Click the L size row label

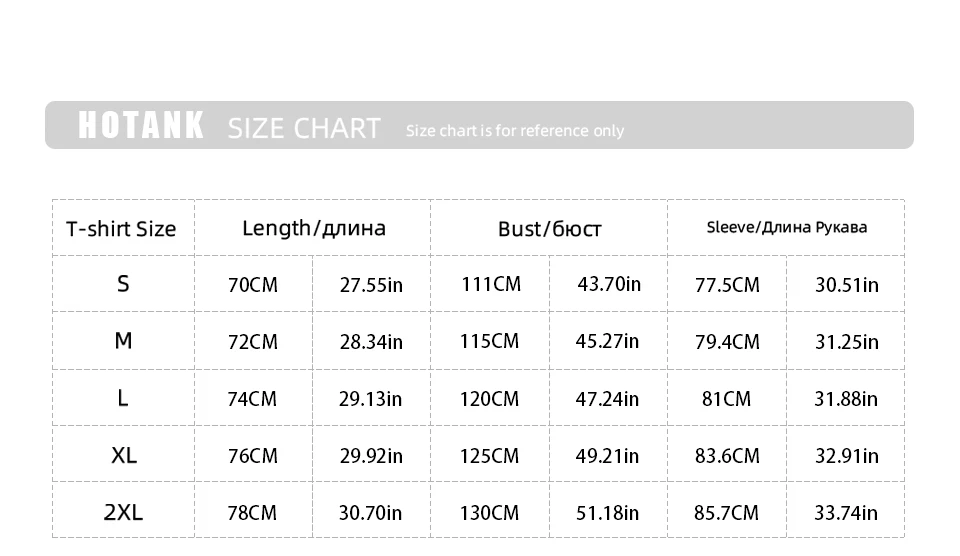pos(123,398)
